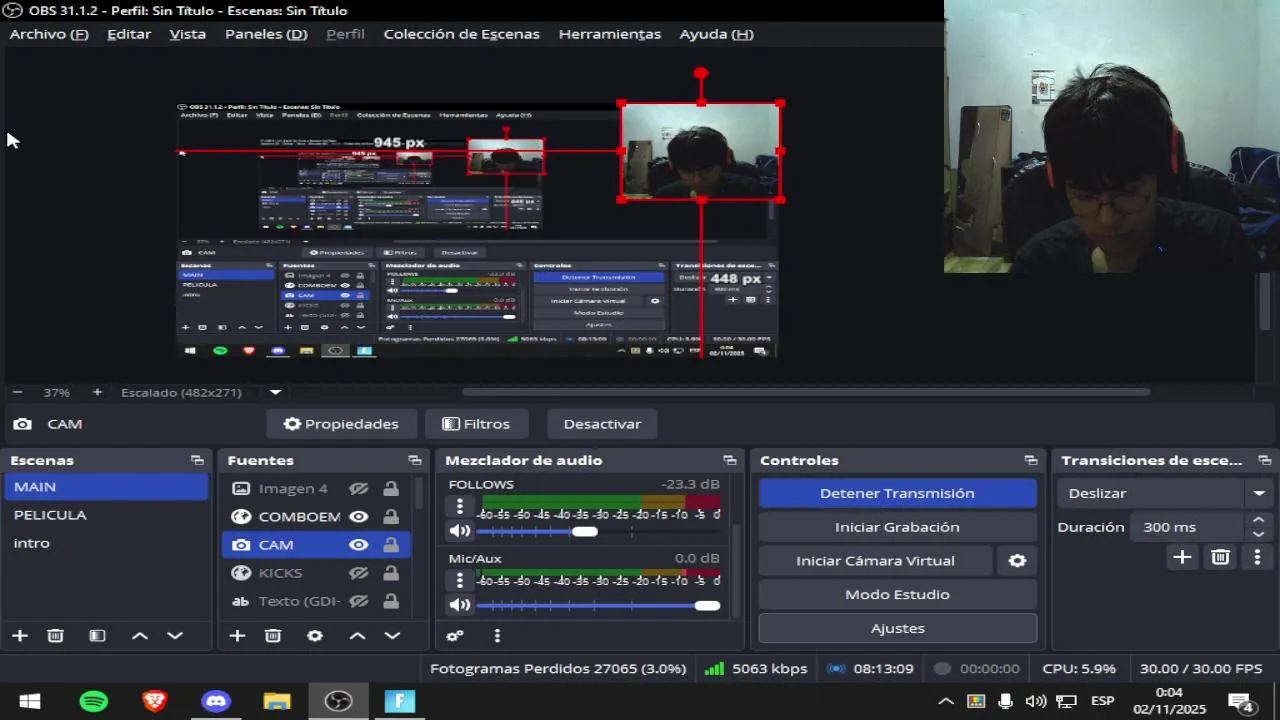Open the Herramientas menu
The height and width of the screenshot is (720, 1280).
click(x=609, y=34)
